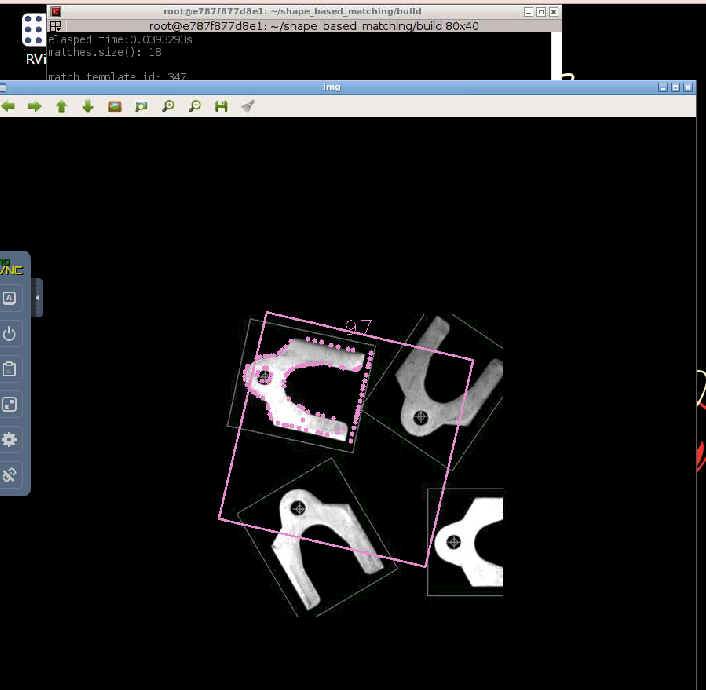Click terminal pane title bar text

(313, 26)
